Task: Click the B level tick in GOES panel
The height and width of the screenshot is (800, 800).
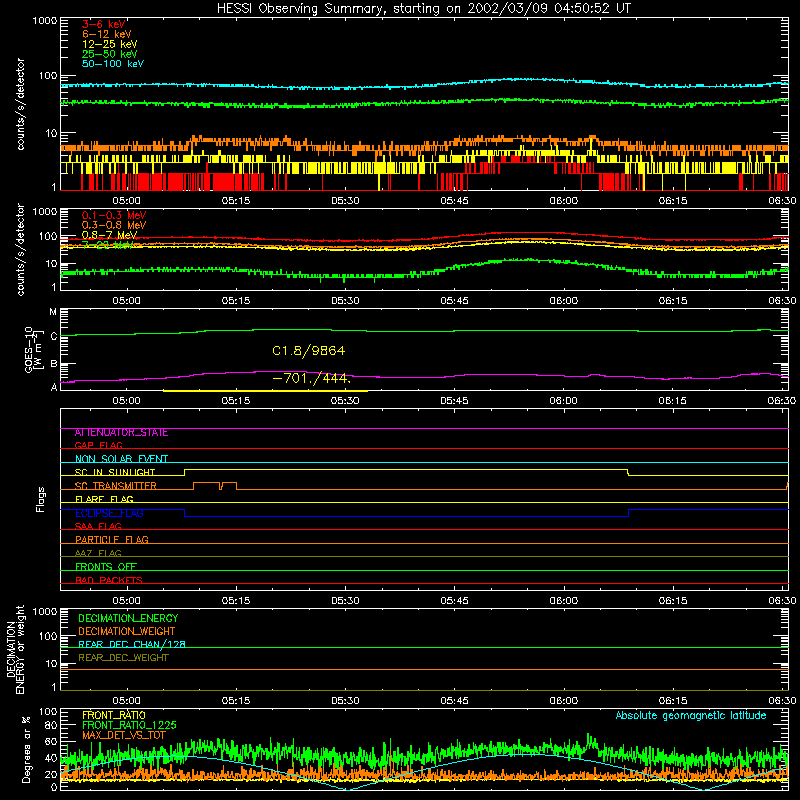Action: point(54,364)
